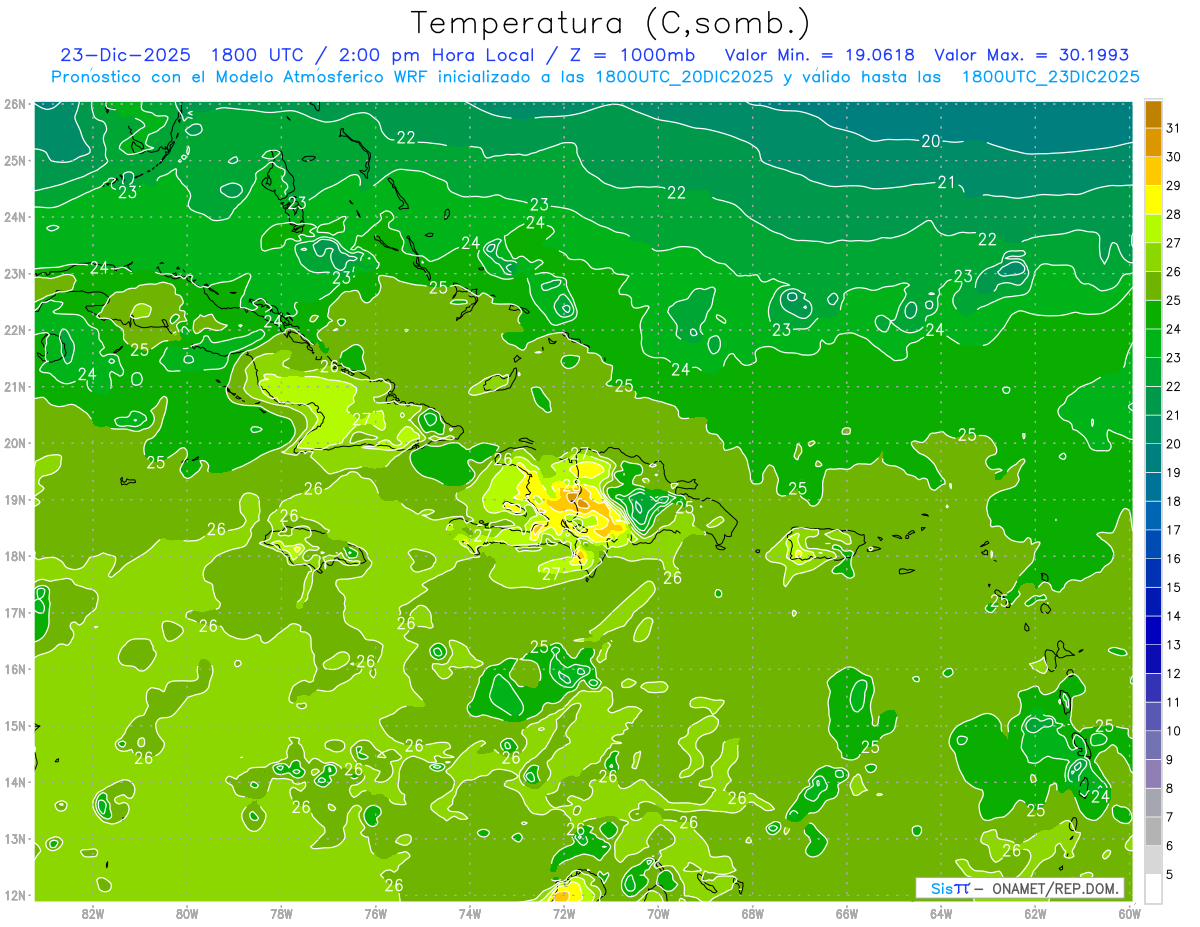Click the "62W" longitude axis label
1200x927 pixels.
click(x=1035, y=913)
